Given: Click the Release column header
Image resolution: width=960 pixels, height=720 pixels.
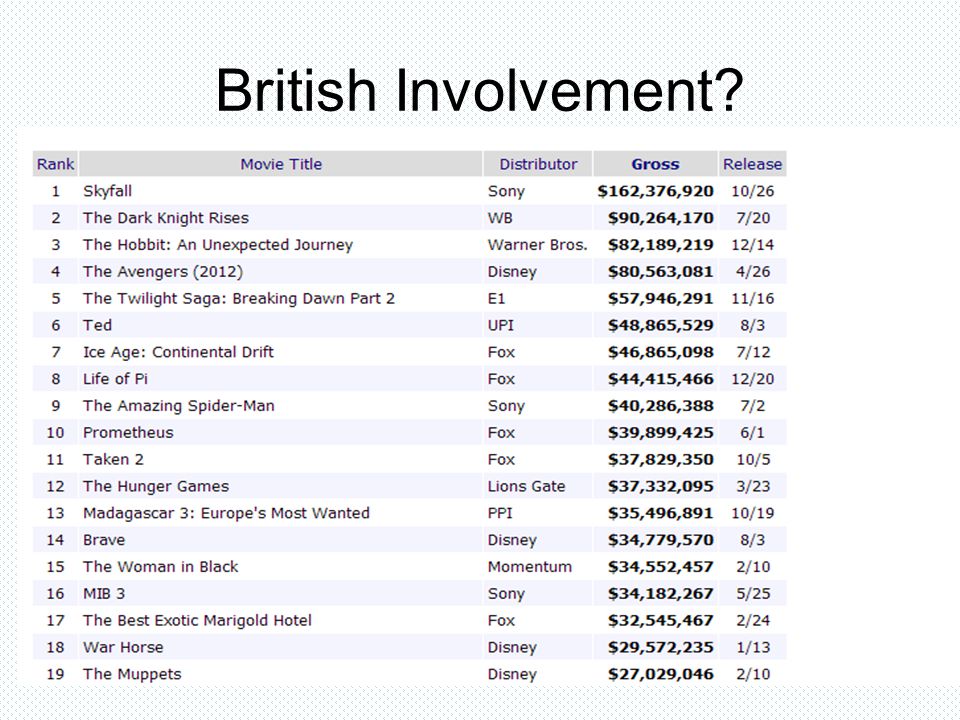Looking at the screenshot, I should tap(752, 164).
